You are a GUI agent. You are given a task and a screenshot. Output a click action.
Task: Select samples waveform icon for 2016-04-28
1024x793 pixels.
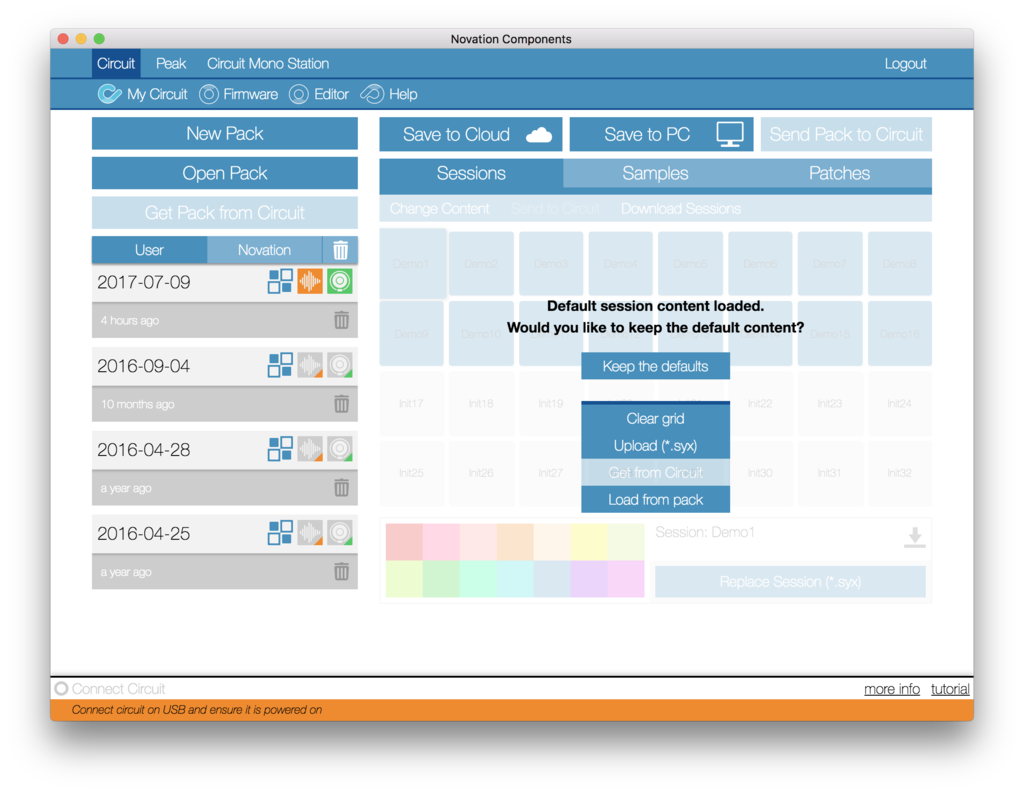tap(310, 449)
